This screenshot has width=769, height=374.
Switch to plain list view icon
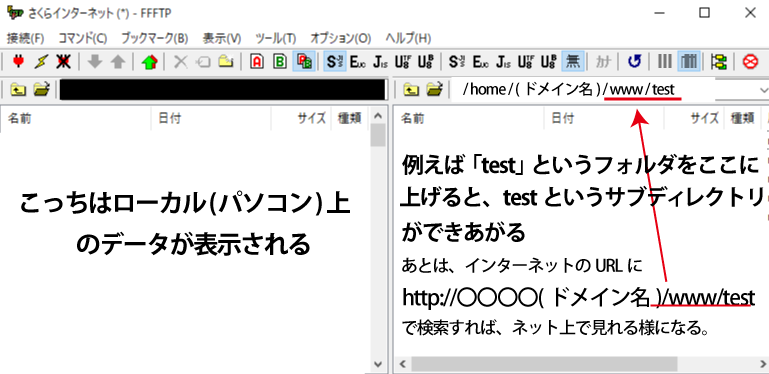pyautogui.click(x=665, y=62)
